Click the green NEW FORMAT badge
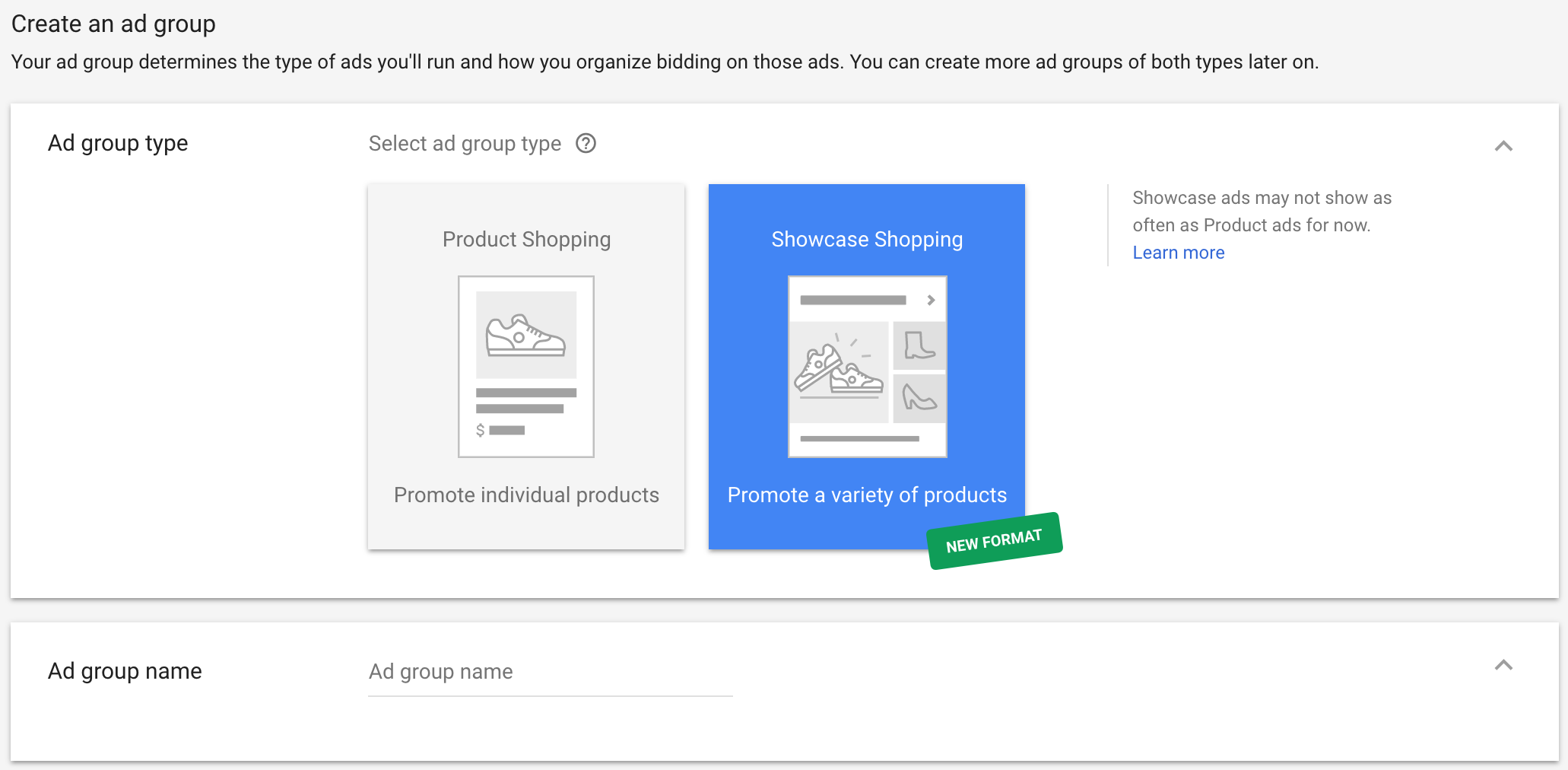Screen dimensions: 1568x770 click(994, 541)
